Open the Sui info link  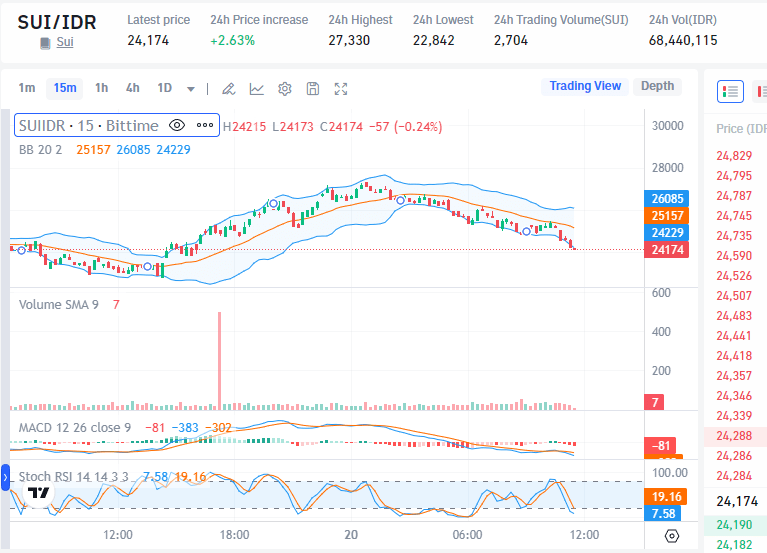(65, 42)
